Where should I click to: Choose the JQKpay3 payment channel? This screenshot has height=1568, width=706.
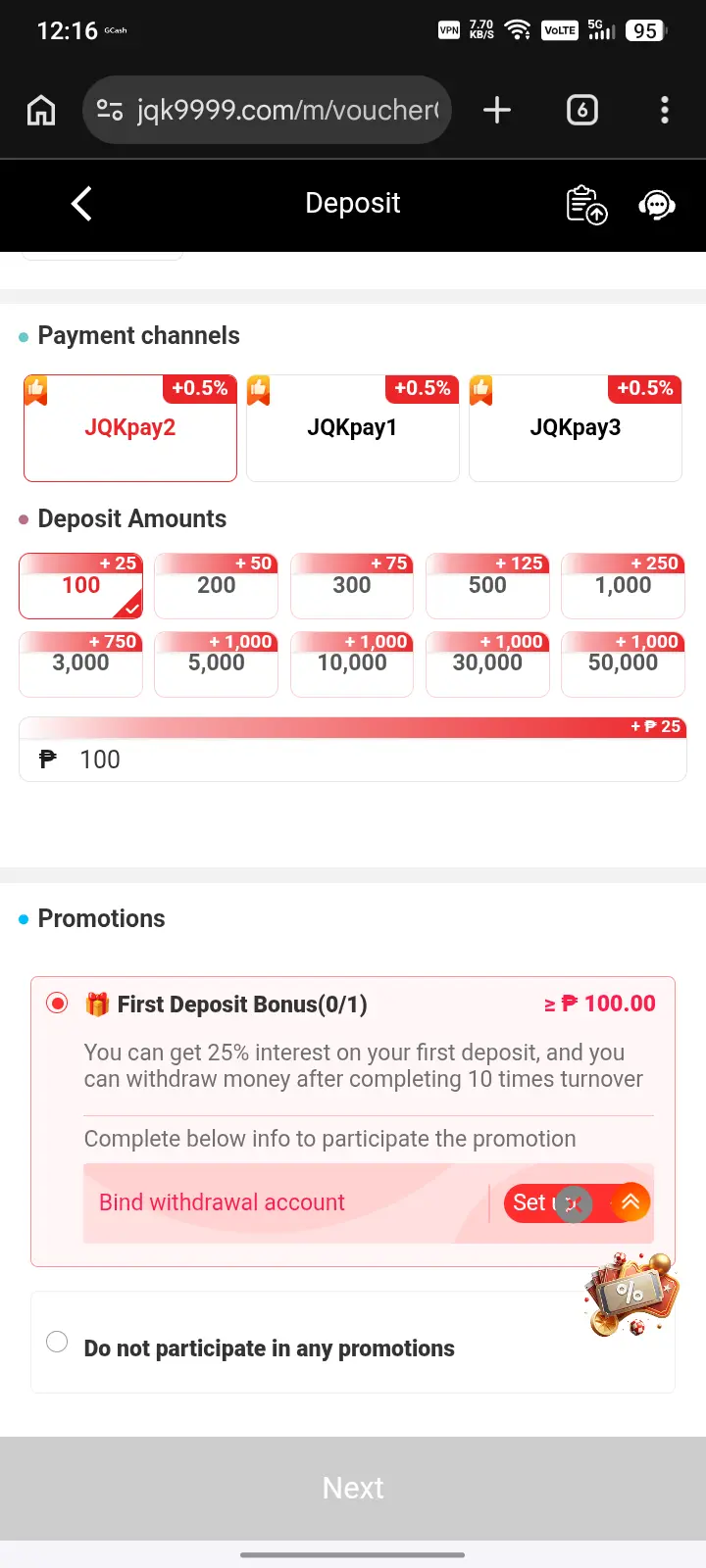click(576, 428)
